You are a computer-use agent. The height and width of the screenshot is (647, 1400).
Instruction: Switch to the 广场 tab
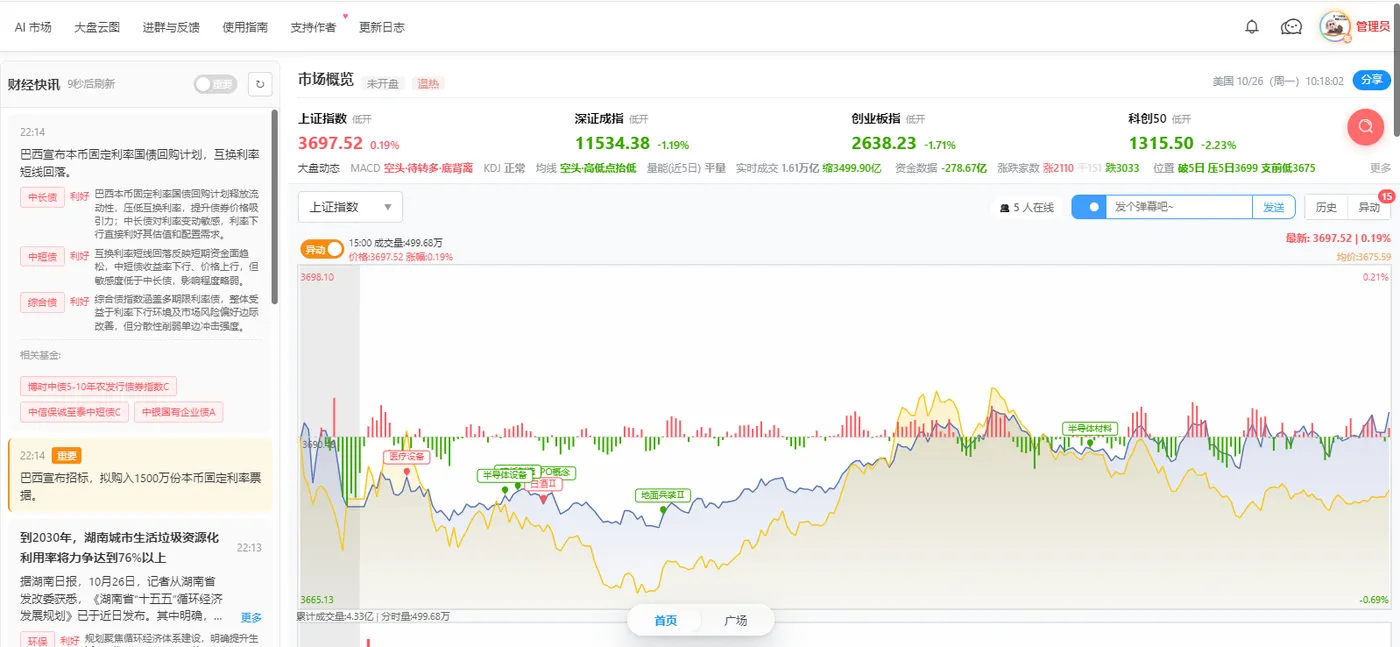(735, 620)
